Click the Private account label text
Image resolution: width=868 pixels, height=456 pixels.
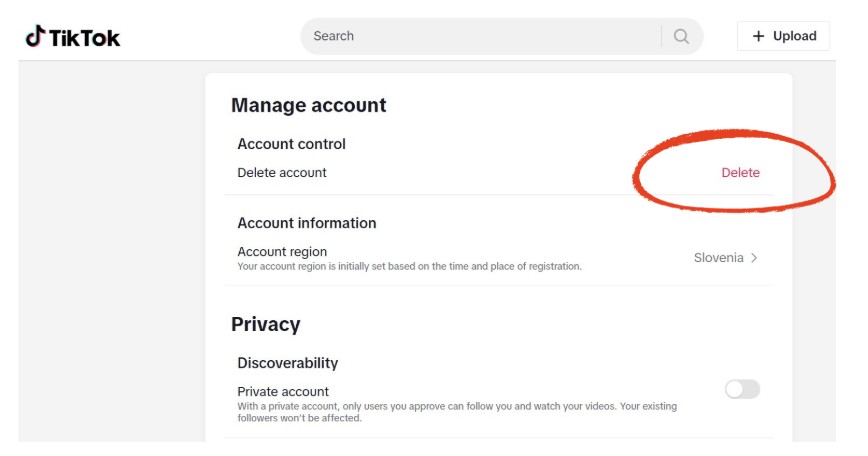283,392
